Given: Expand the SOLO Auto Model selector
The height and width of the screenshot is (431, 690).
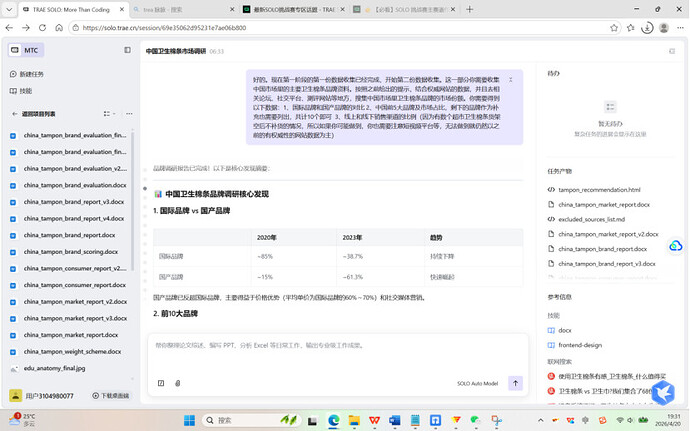Looking at the screenshot, I should [477, 383].
